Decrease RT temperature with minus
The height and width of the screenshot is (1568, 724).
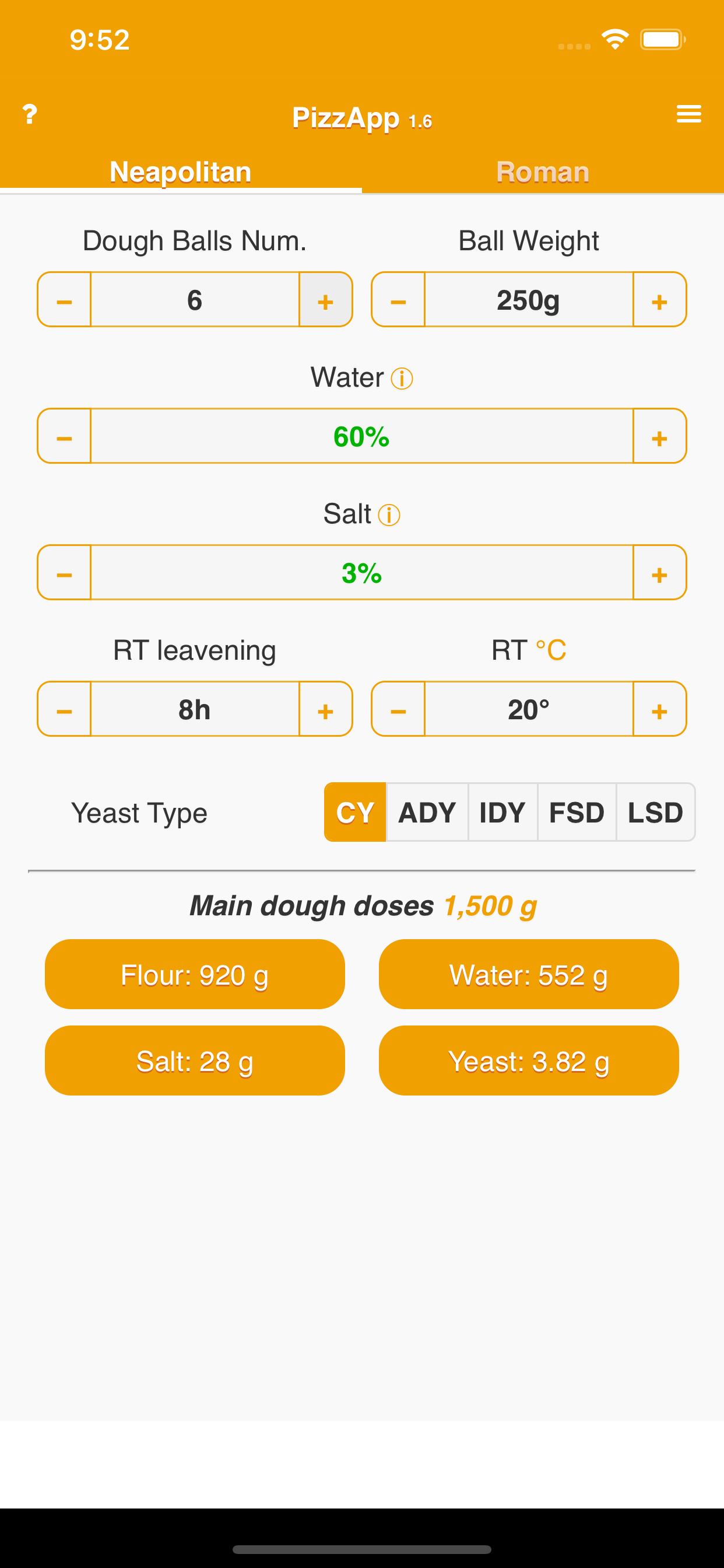point(399,709)
